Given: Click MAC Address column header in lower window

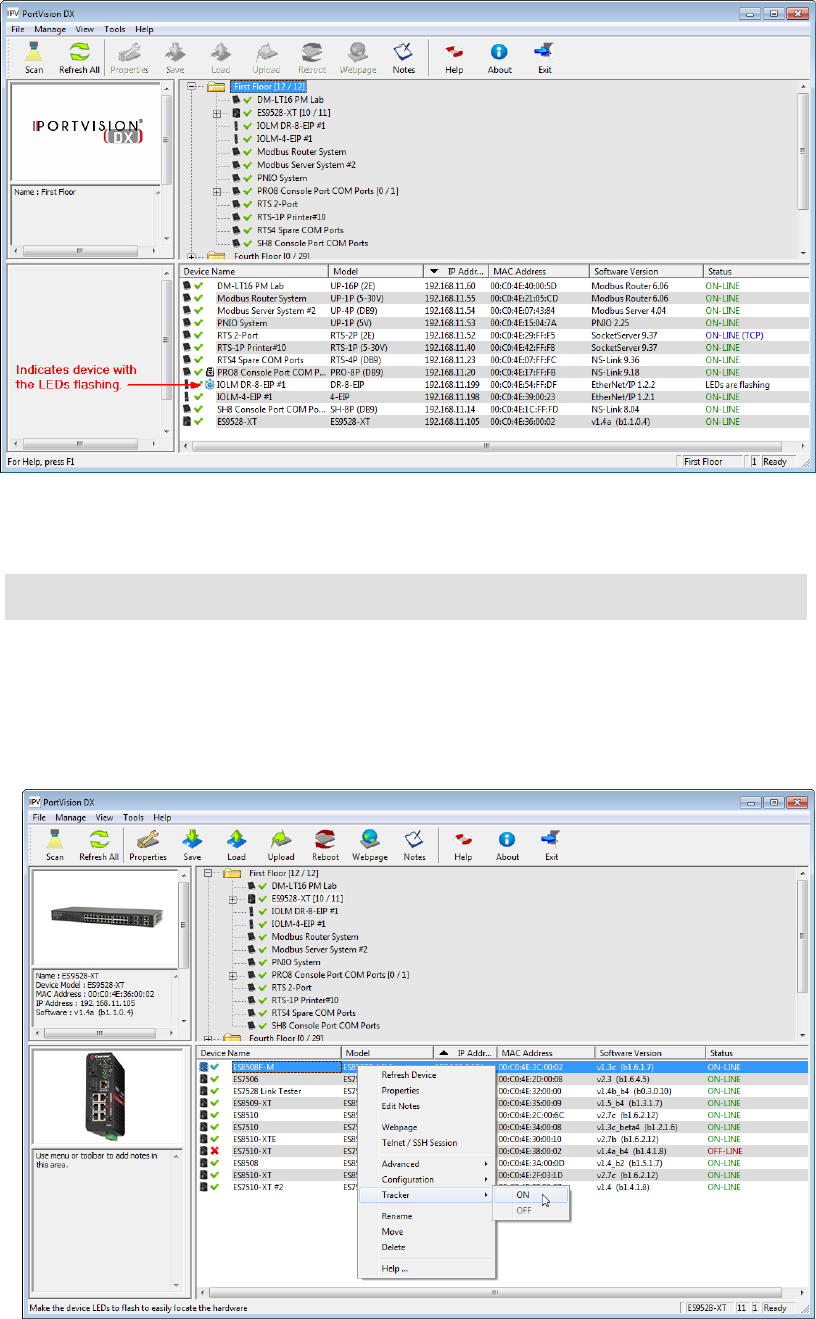Looking at the screenshot, I should (546, 1053).
